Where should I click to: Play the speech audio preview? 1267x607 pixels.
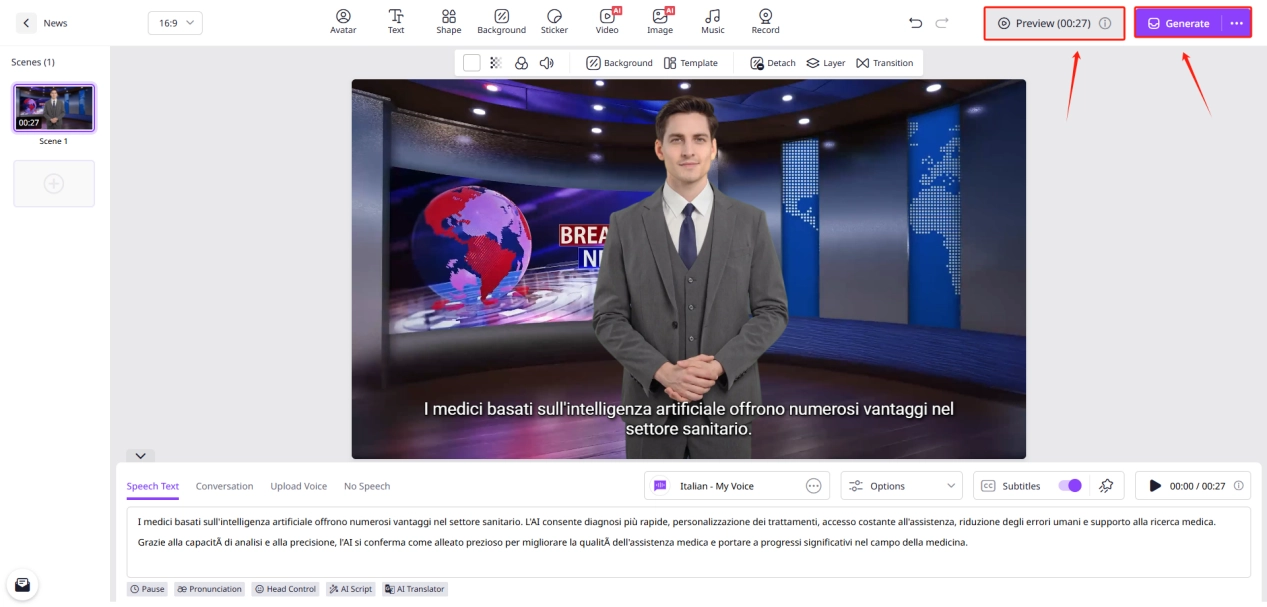tap(1155, 486)
